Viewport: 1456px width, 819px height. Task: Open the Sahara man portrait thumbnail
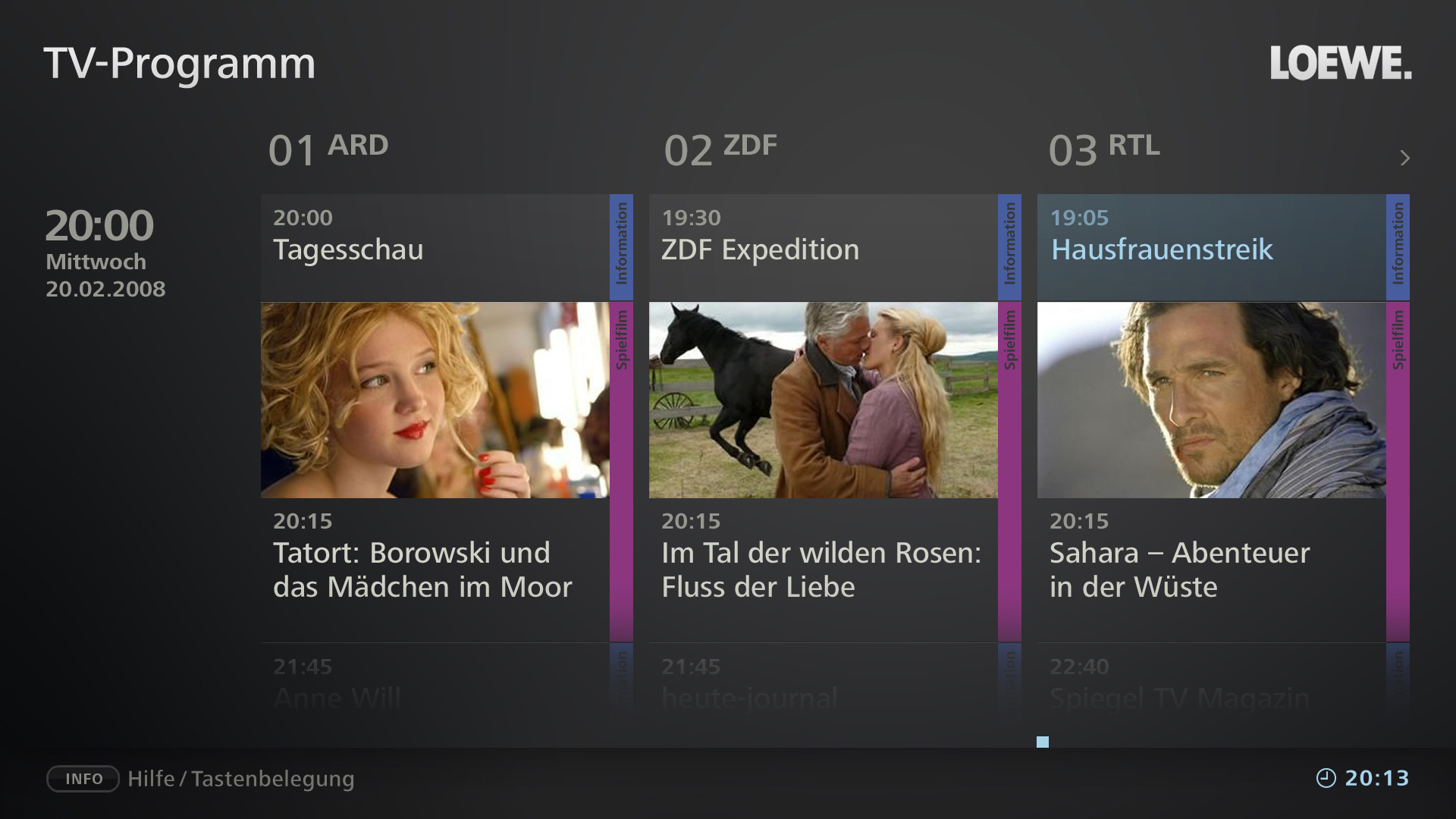pos(1212,400)
